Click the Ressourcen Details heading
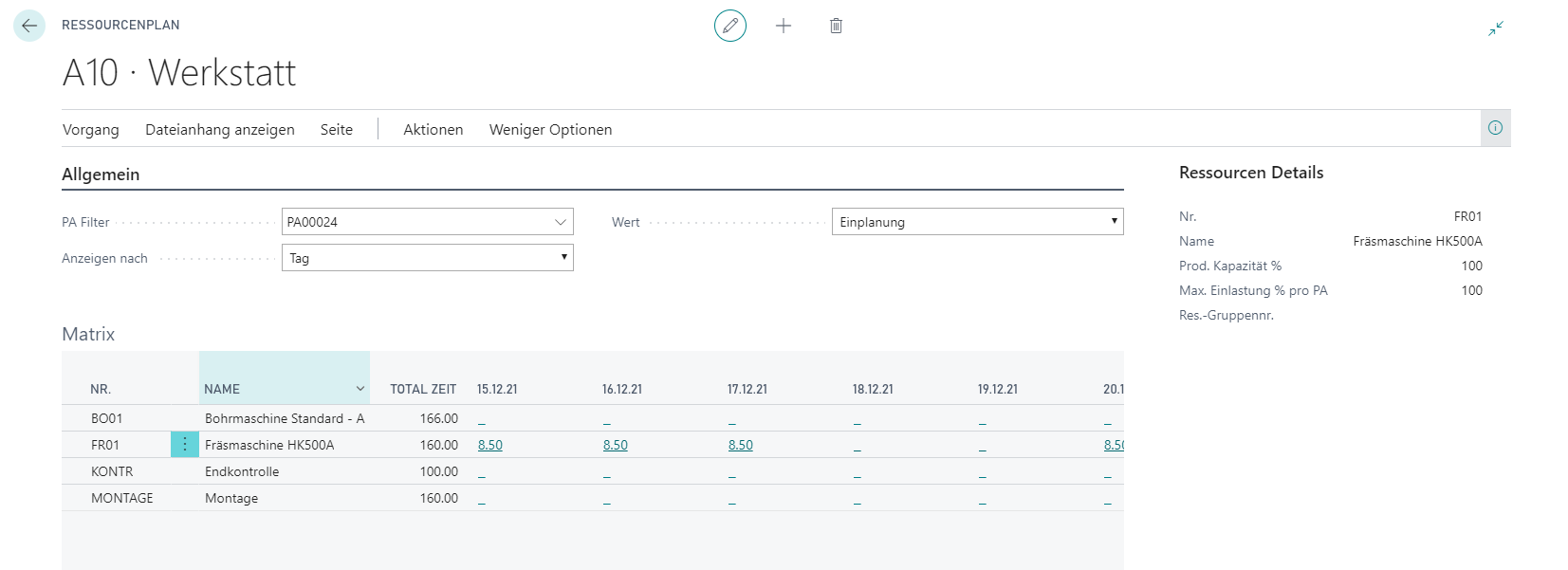Screen dimensions: 1568x570 point(1251,173)
